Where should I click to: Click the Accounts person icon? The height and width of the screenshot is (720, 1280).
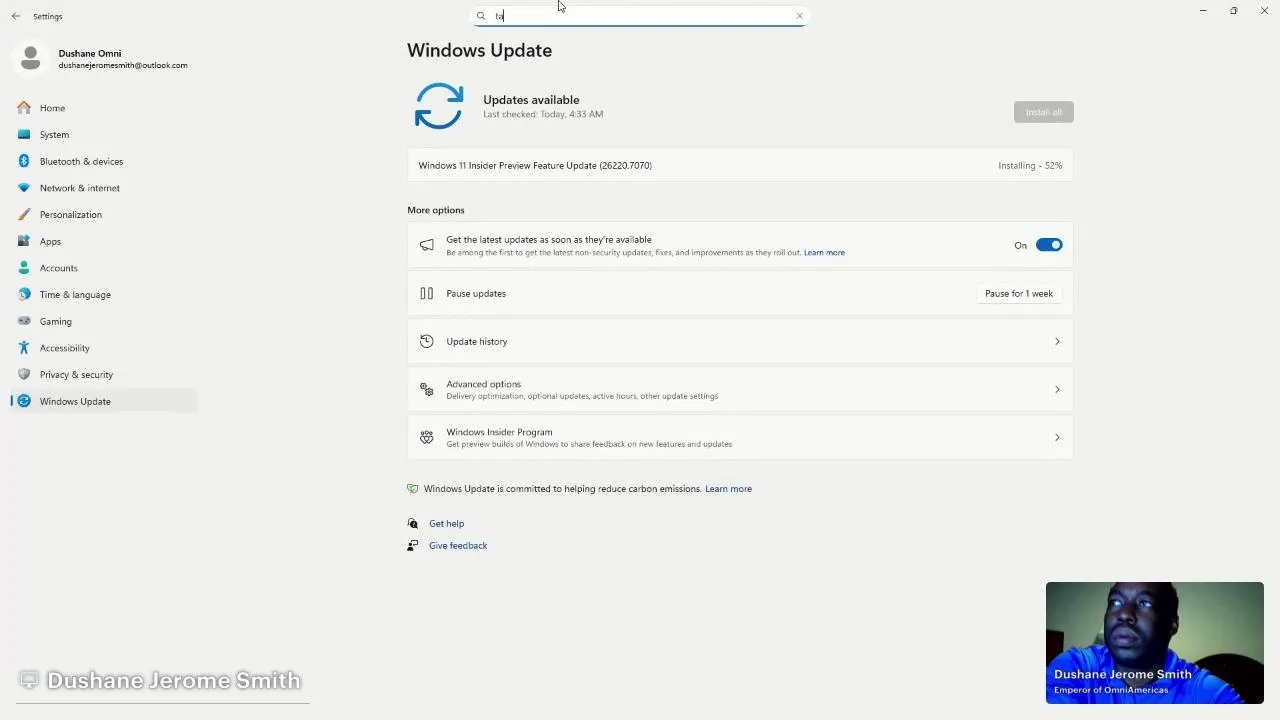(24, 268)
